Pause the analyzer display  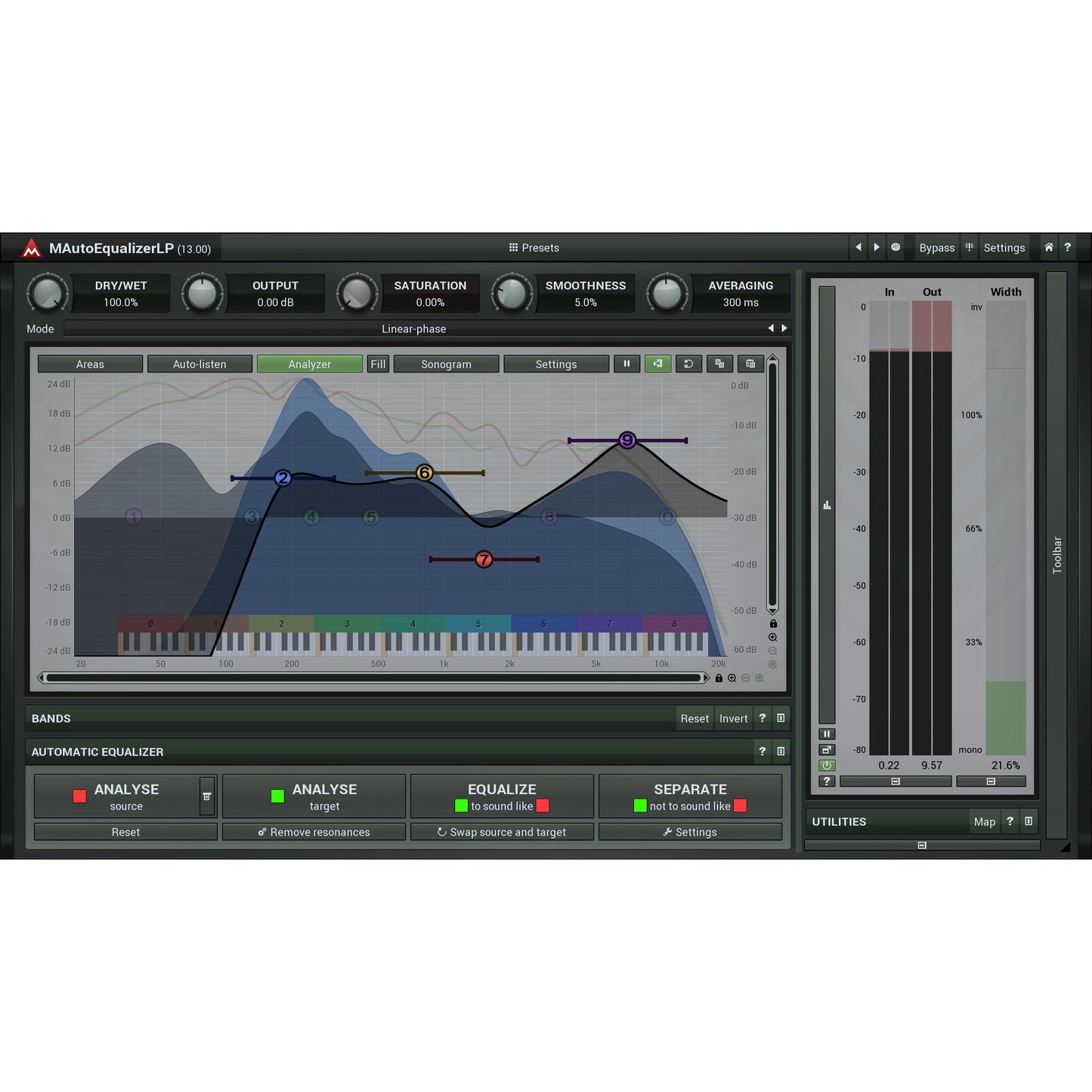[x=626, y=363]
